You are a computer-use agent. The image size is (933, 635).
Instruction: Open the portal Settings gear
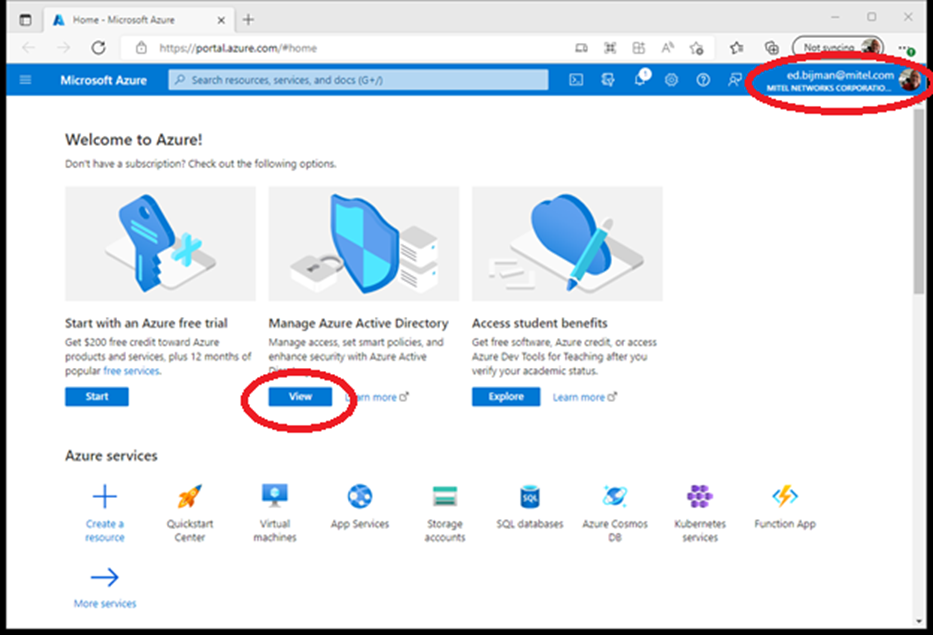pos(672,80)
